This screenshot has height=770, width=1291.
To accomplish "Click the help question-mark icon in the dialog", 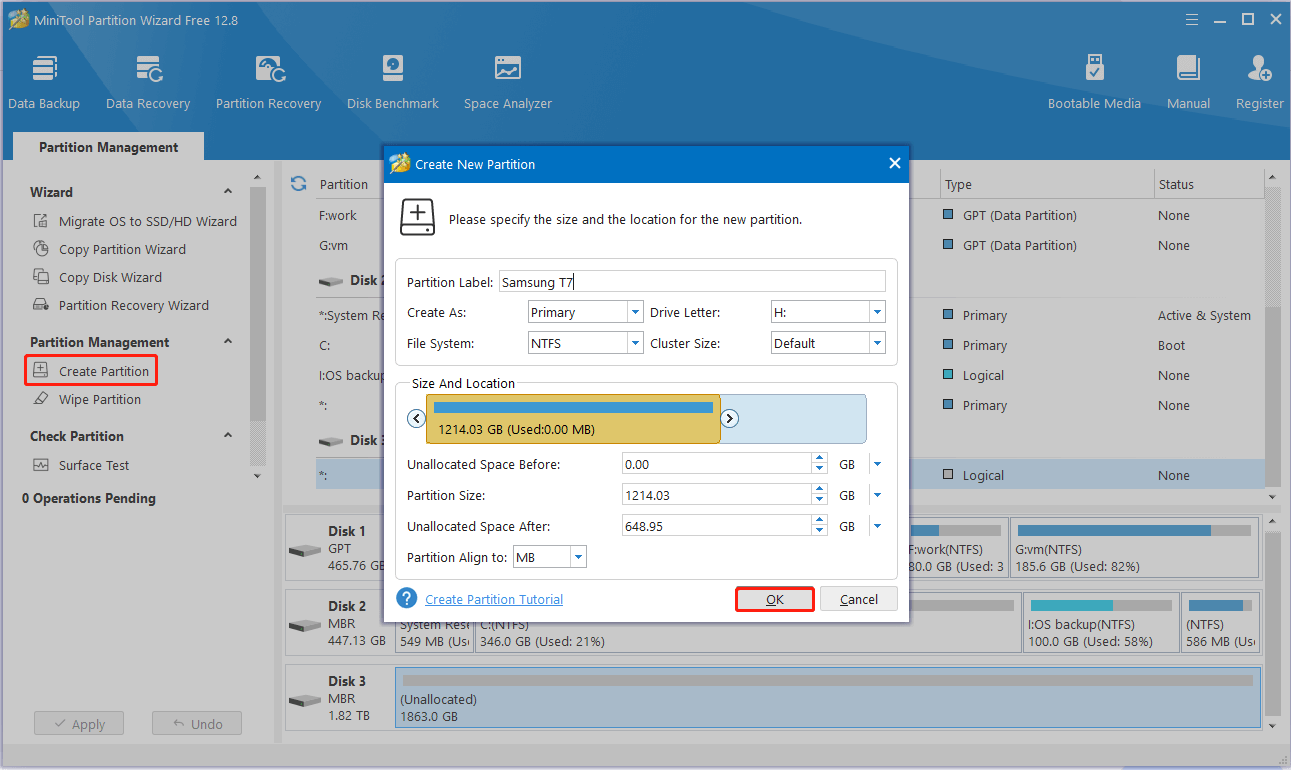I will click(x=407, y=598).
